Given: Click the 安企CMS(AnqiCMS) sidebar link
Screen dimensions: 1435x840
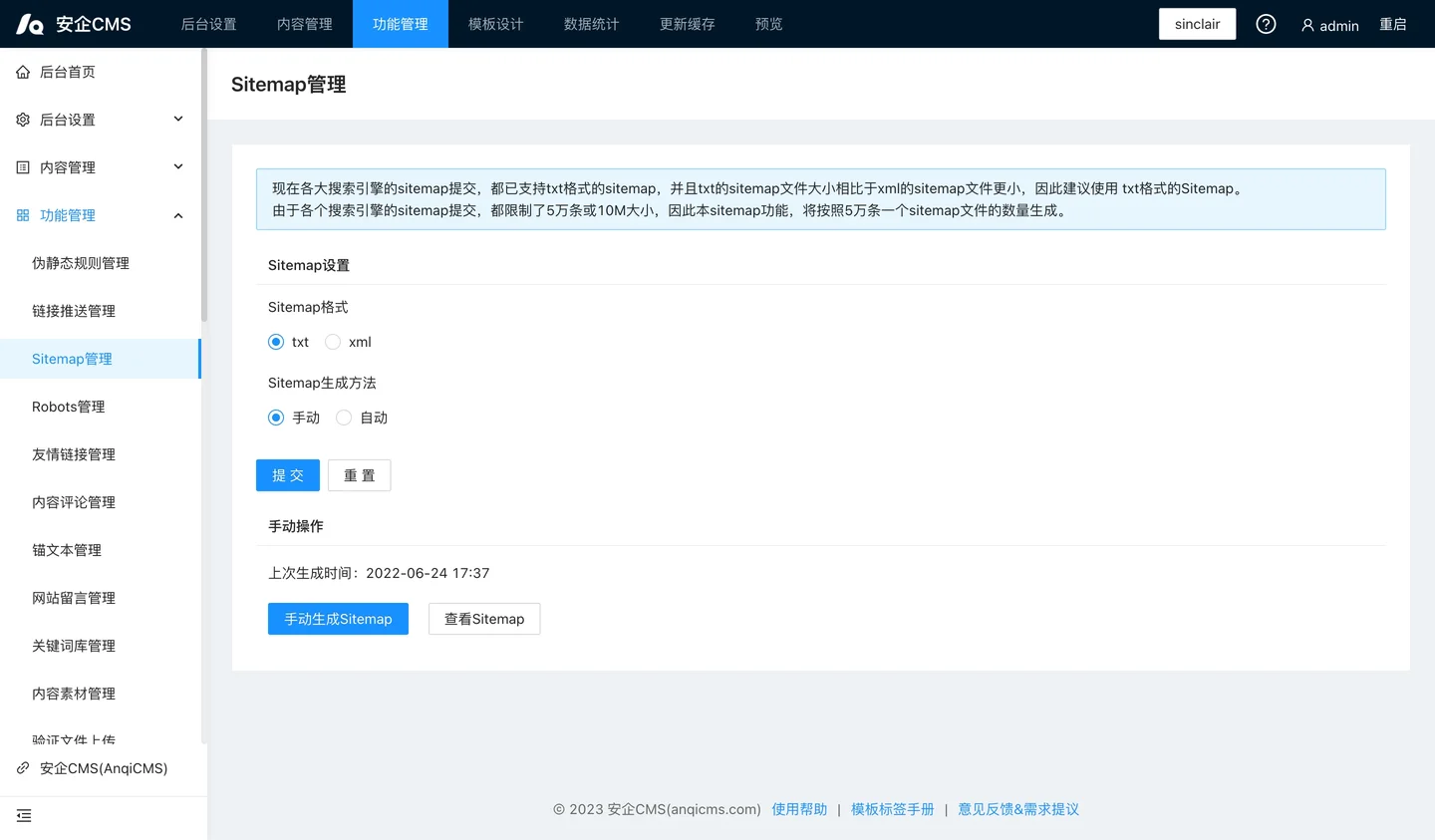Looking at the screenshot, I should 104,768.
